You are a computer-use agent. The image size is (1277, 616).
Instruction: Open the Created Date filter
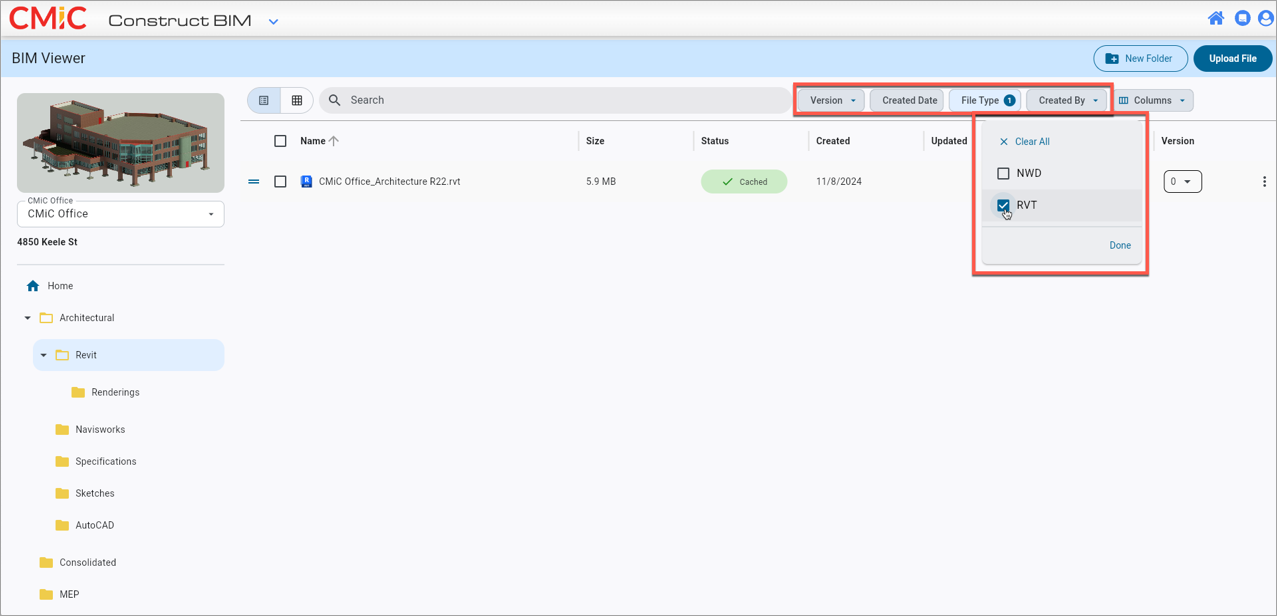pyautogui.click(x=908, y=100)
